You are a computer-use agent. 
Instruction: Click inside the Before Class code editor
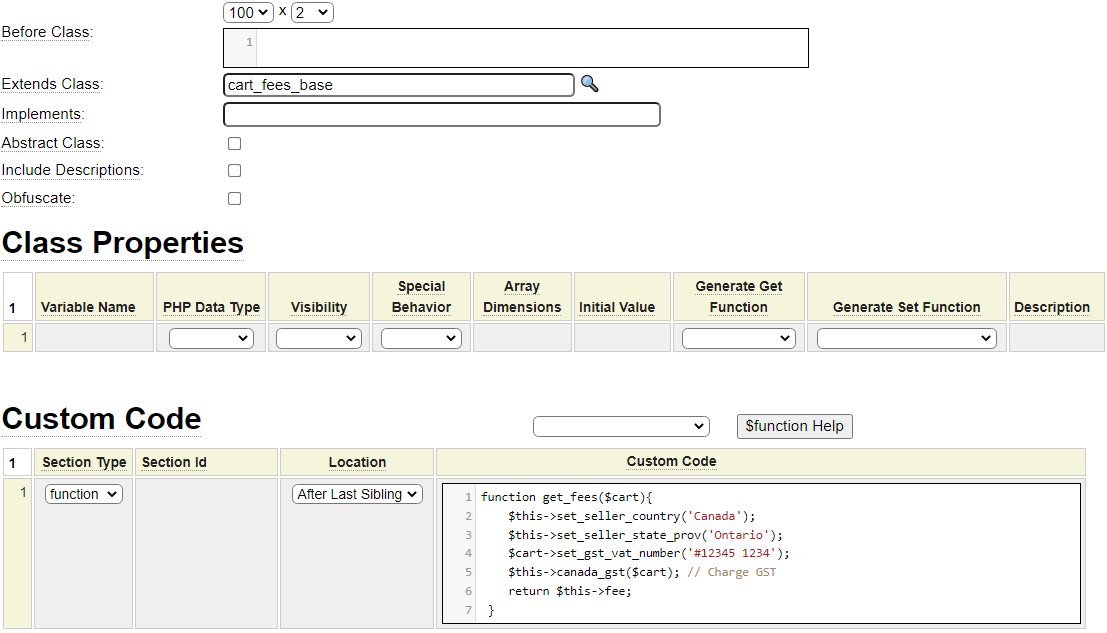click(530, 47)
